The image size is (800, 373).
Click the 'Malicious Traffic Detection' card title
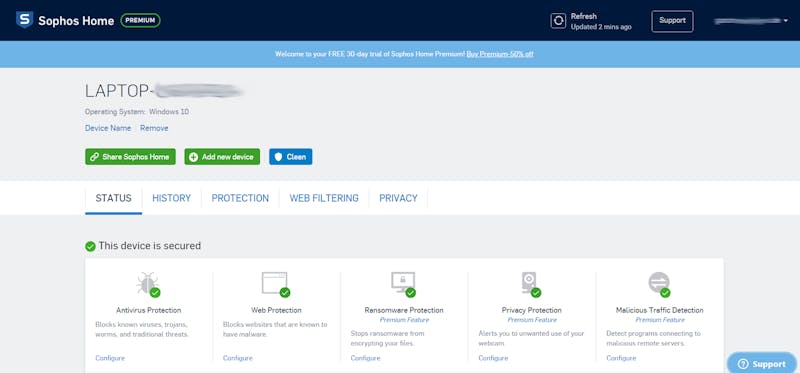[x=660, y=310]
